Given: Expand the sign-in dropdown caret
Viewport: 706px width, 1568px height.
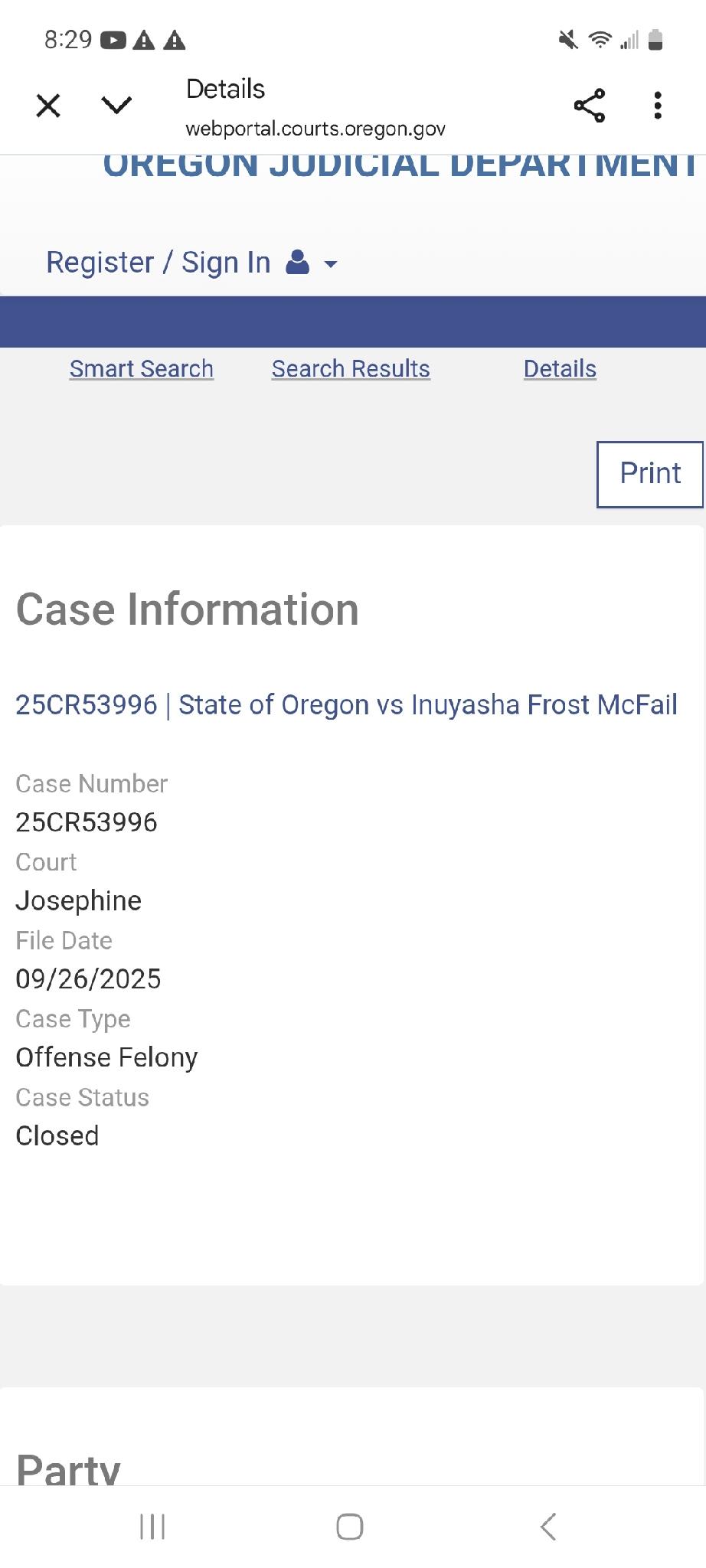Looking at the screenshot, I should (x=331, y=264).
